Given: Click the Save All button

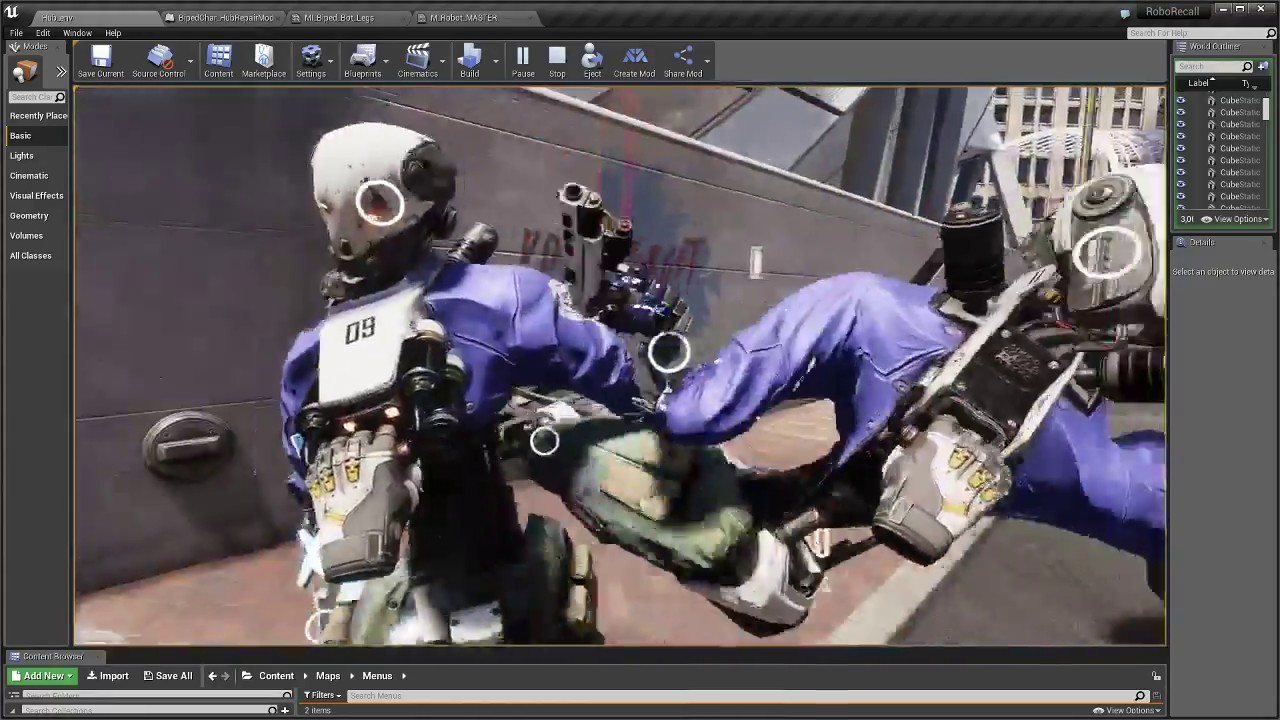Looking at the screenshot, I should pyautogui.click(x=168, y=676).
